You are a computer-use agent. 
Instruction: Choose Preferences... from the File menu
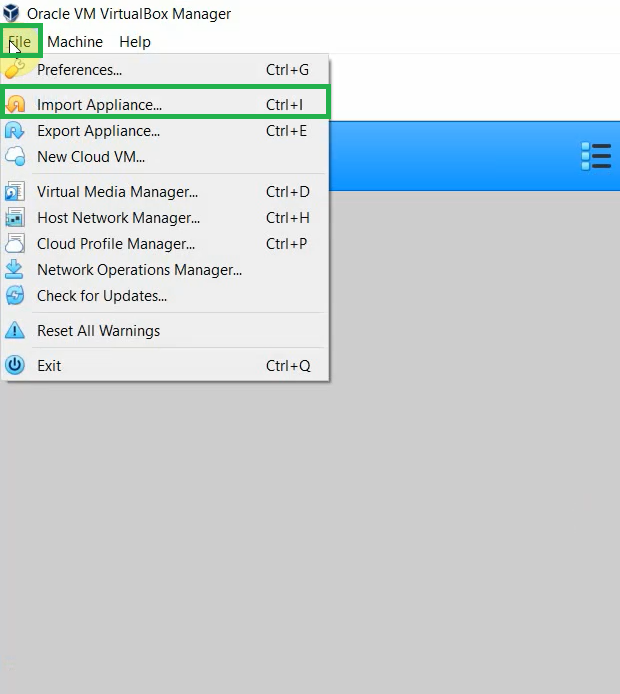165,70
